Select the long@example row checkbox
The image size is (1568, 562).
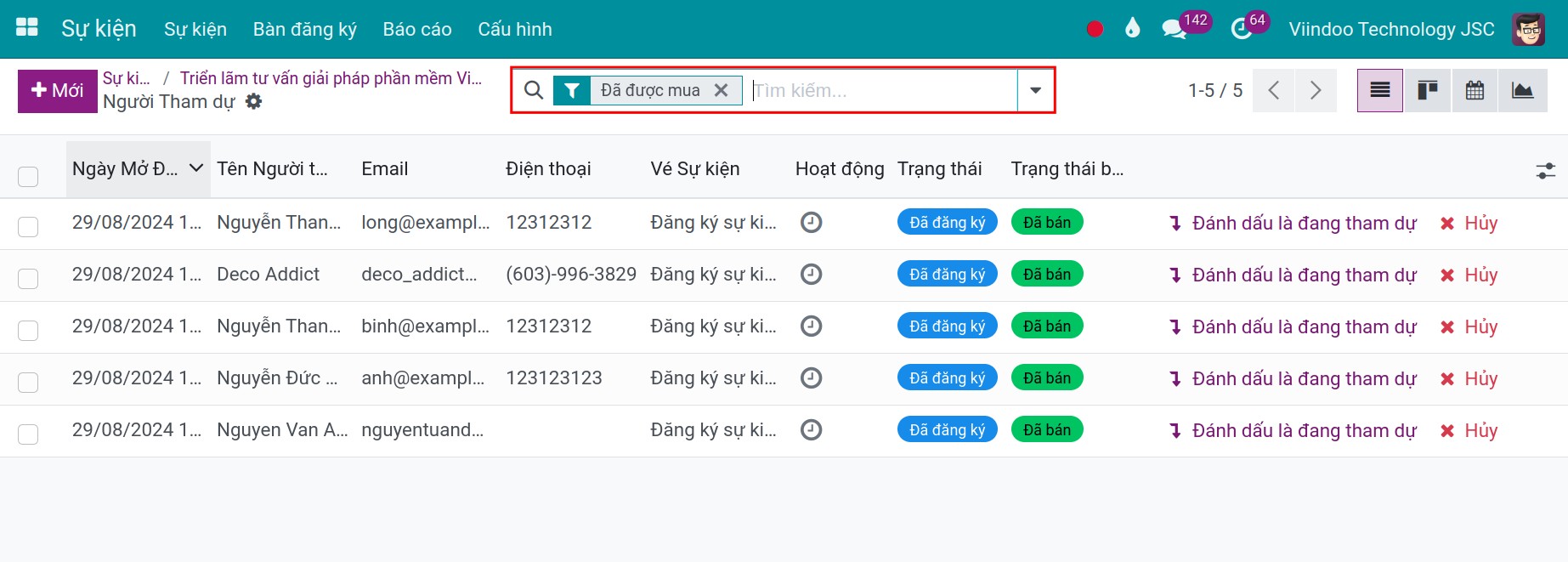[x=28, y=226]
